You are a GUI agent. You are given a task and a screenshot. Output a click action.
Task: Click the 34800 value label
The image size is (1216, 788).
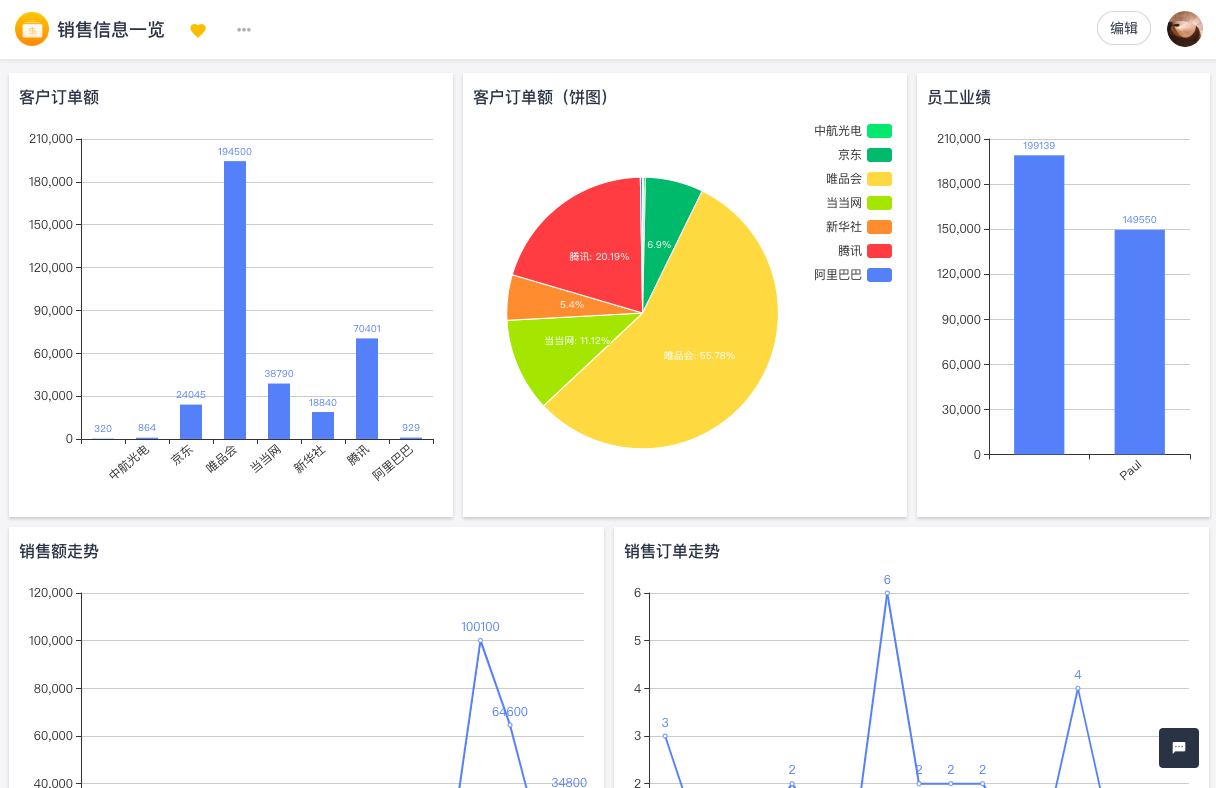[569, 782]
